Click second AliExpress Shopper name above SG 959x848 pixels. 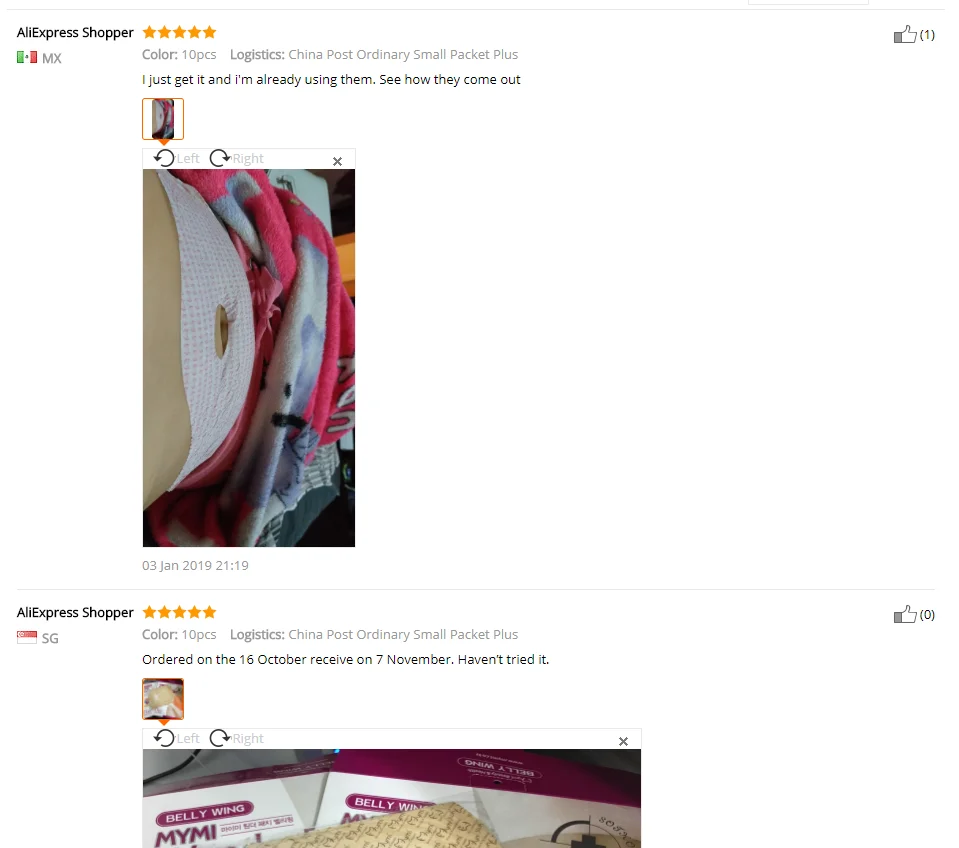point(75,613)
